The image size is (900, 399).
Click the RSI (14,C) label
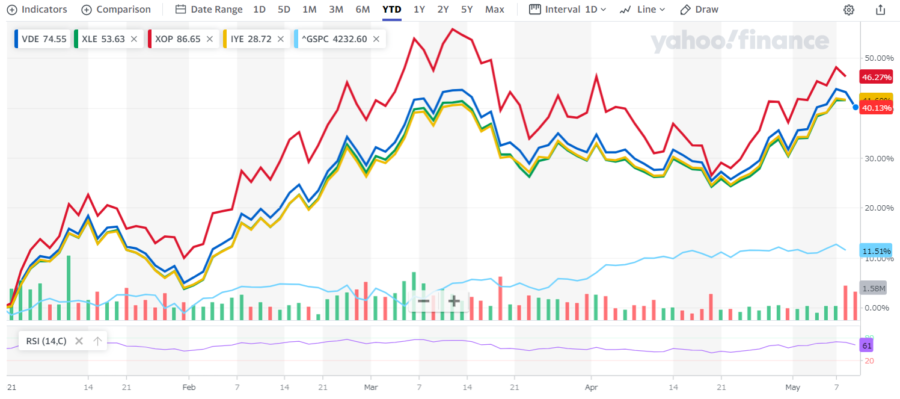click(46, 341)
